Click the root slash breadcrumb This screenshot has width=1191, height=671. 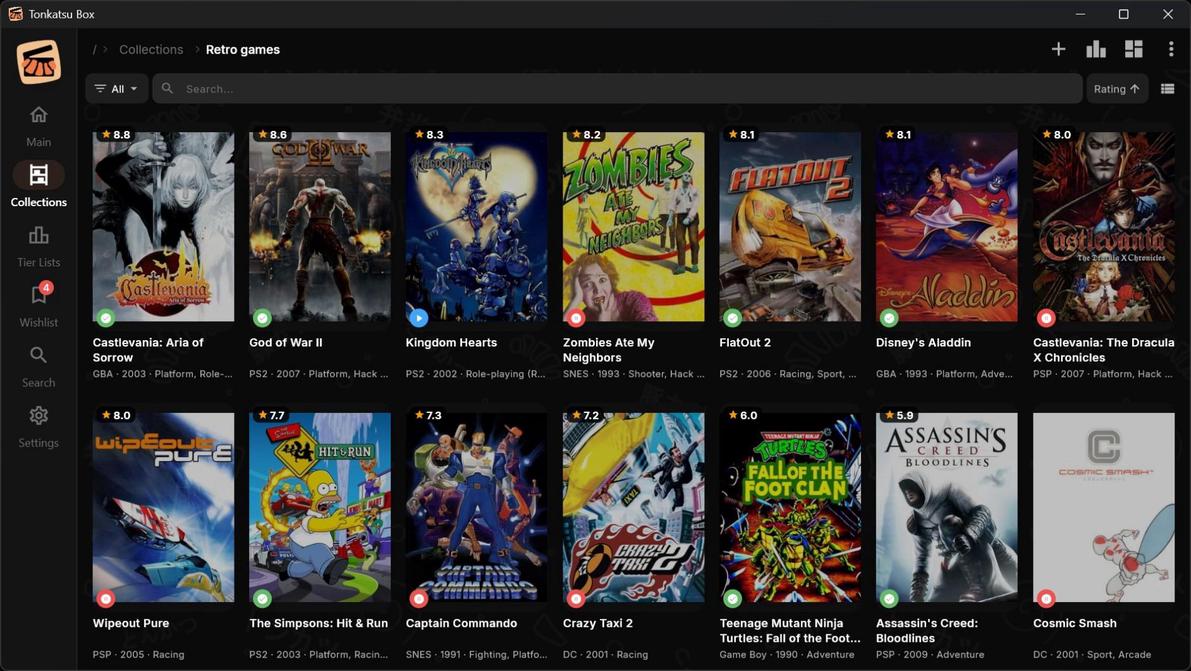tap(95, 50)
